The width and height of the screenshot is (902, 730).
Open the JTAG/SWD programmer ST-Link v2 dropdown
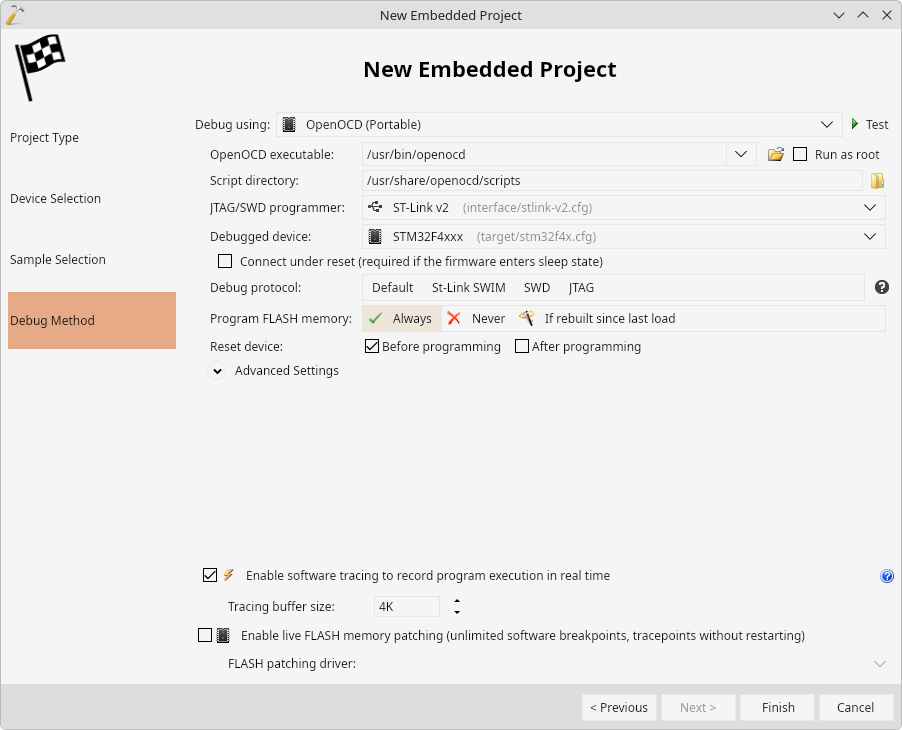[624, 208]
